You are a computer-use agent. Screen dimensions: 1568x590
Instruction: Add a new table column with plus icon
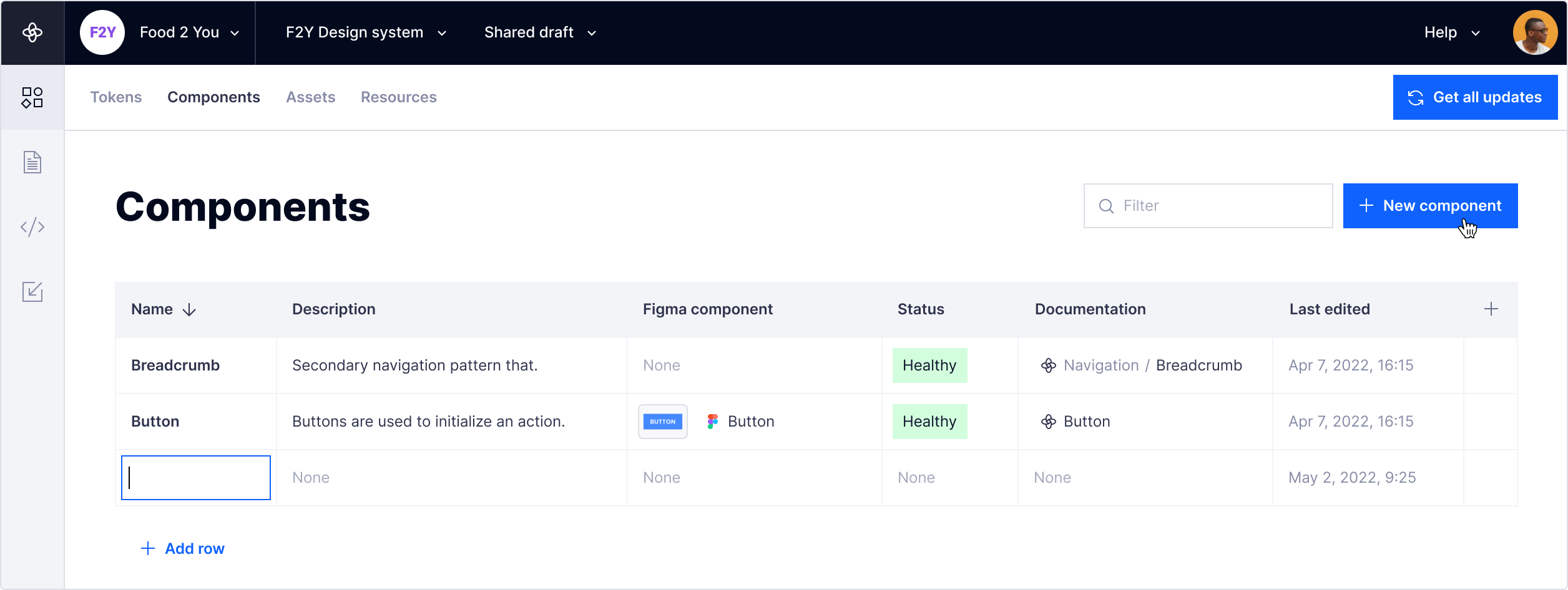point(1491,309)
